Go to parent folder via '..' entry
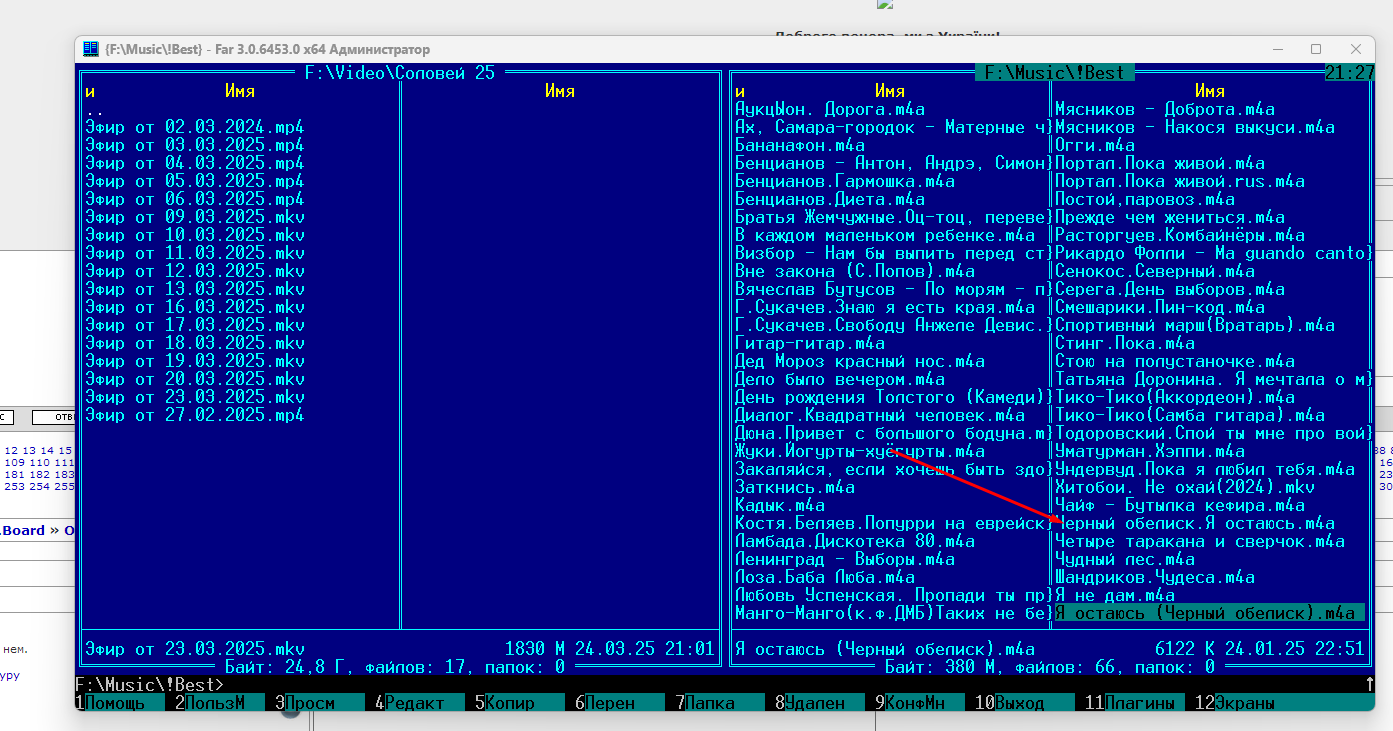Screen dimensions: 1393x731 click(95, 110)
